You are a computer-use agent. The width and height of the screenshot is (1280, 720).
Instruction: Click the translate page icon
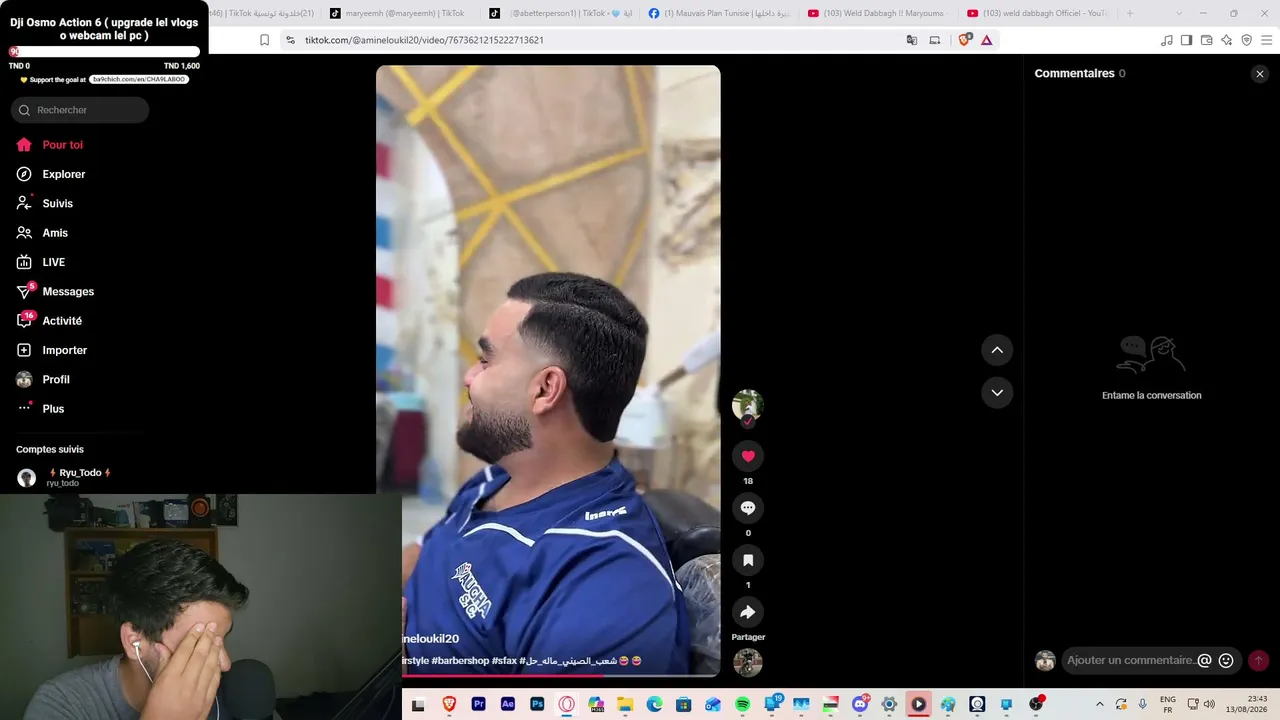coord(912,40)
